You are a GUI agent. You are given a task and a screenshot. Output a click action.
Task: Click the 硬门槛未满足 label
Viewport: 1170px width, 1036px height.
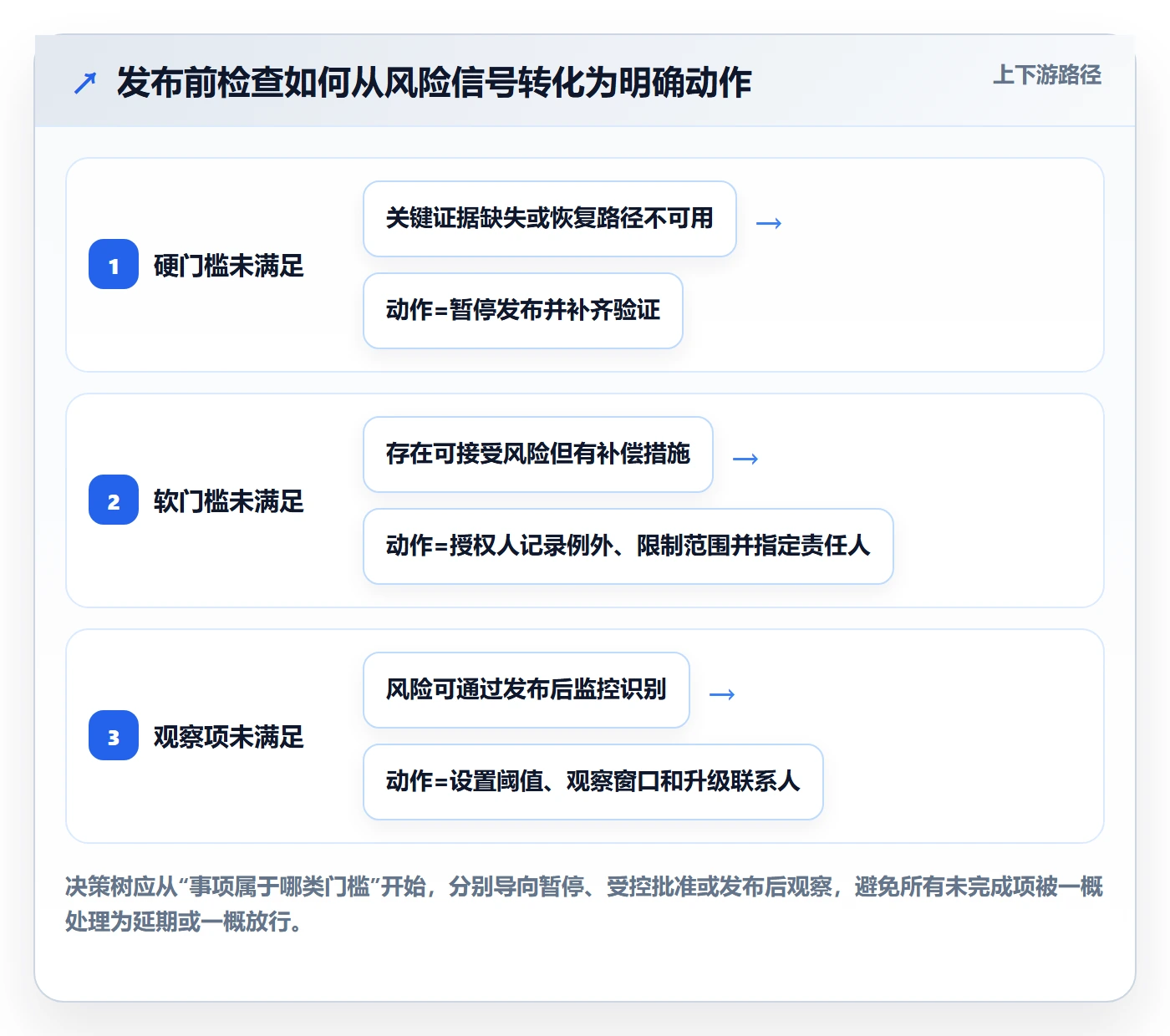tap(229, 266)
